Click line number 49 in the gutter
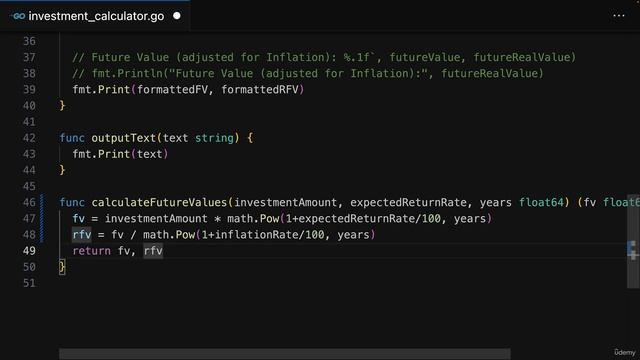The height and width of the screenshot is (360, 640). (29, 251)
